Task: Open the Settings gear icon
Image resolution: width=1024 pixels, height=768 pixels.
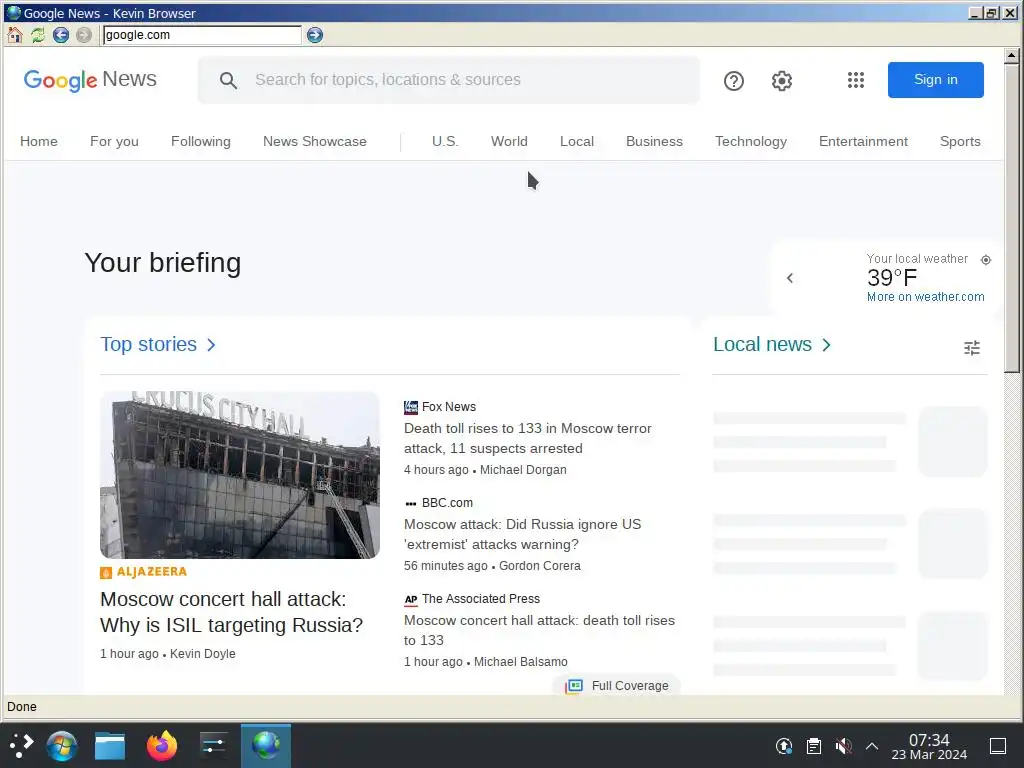Action: pos(782,81)
